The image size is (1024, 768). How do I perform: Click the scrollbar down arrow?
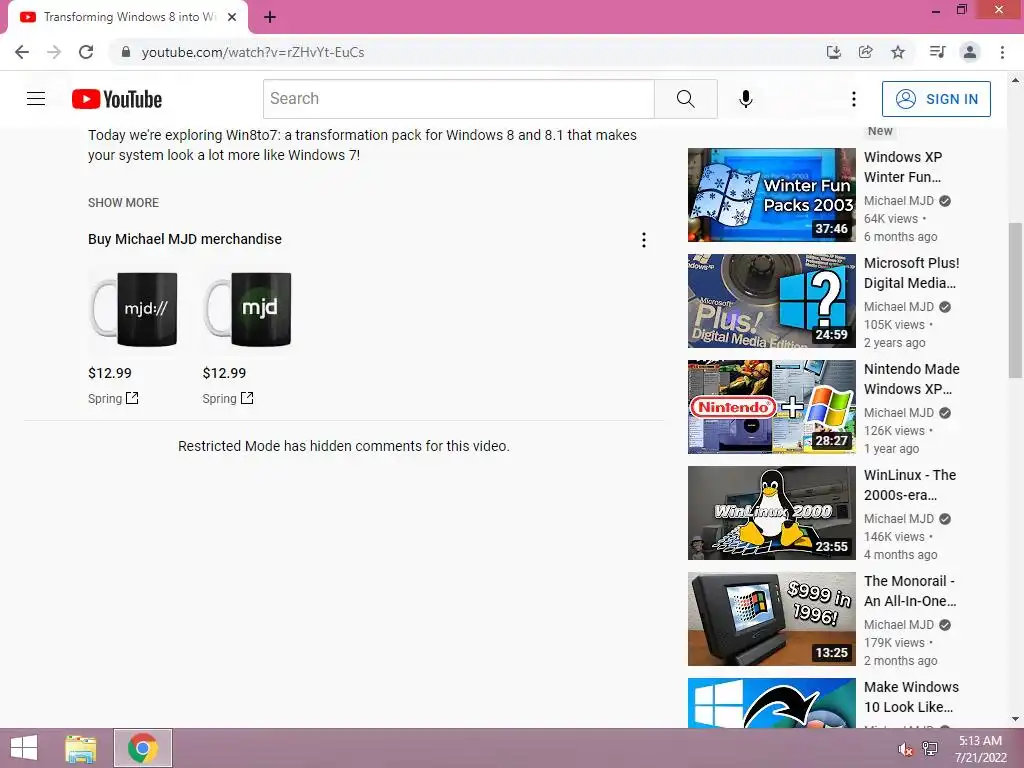coord(1015,719)
